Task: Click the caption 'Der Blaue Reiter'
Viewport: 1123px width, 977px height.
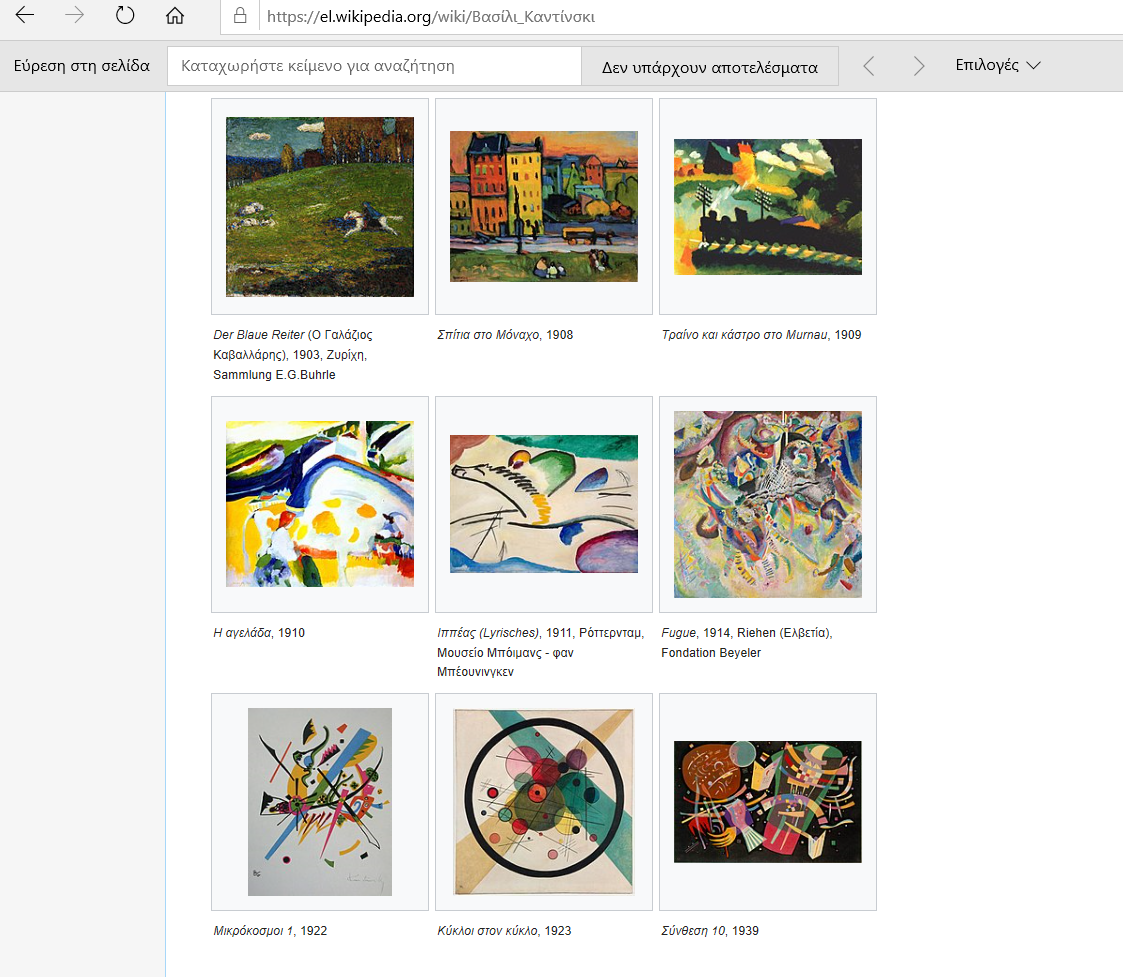Action: coord(259,335)
